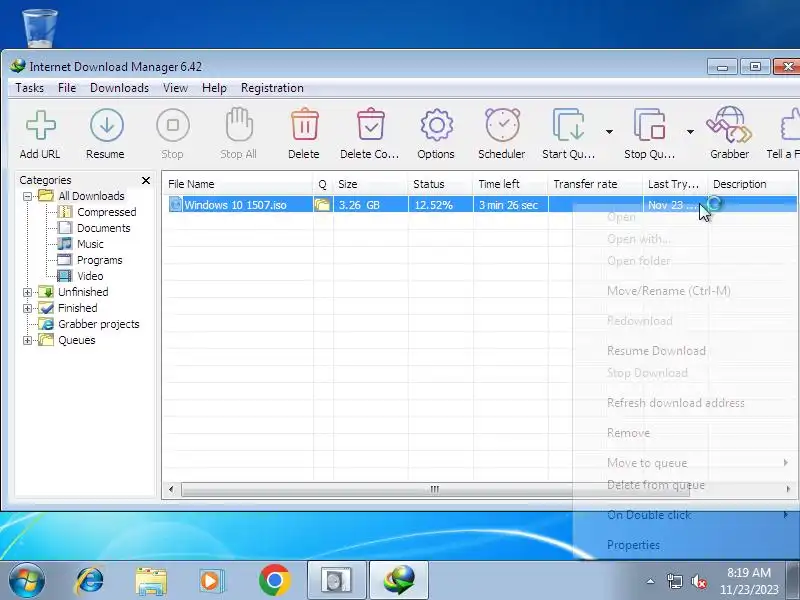Select the Documents category

(104, 228)
